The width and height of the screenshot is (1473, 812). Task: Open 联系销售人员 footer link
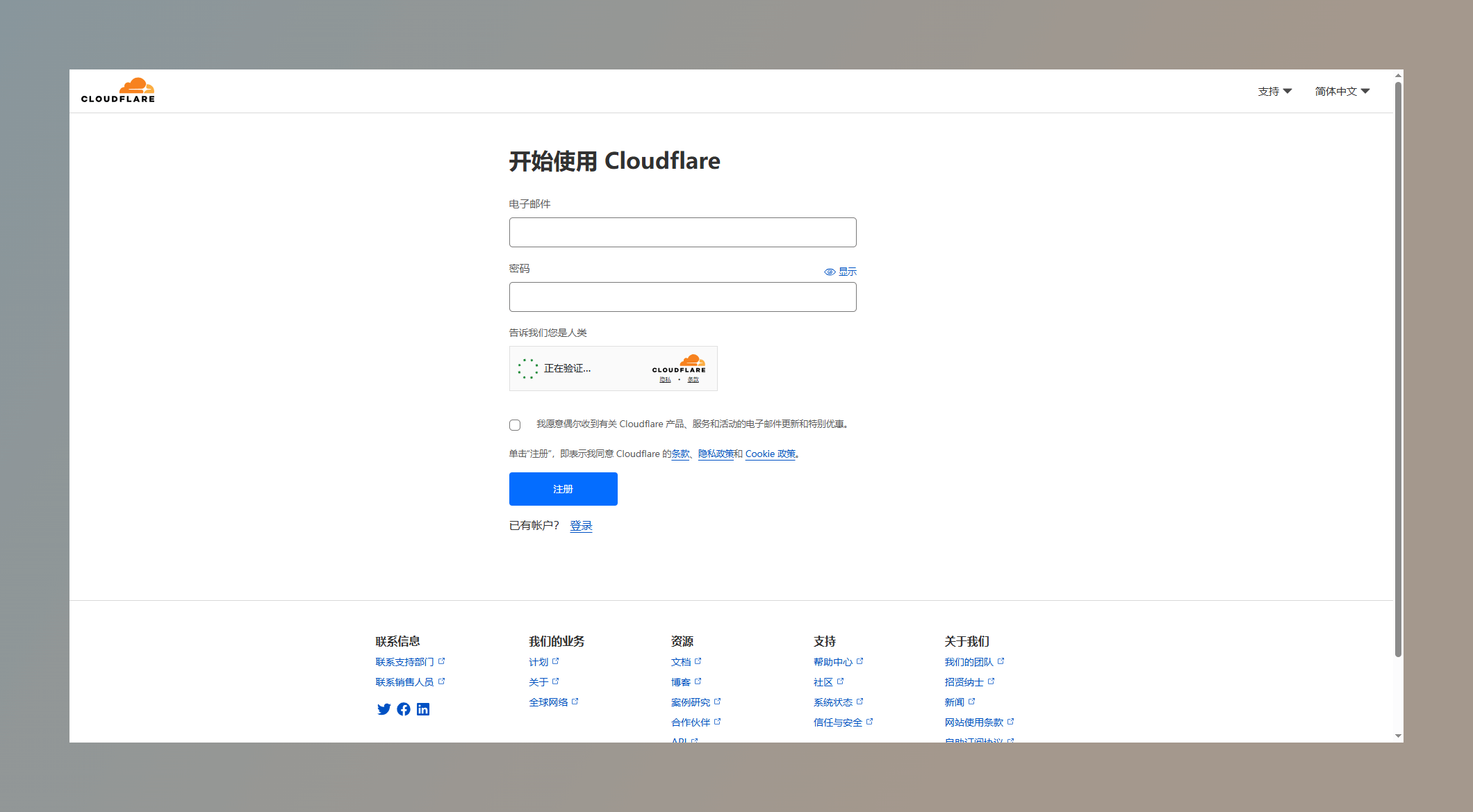point(410,682)
